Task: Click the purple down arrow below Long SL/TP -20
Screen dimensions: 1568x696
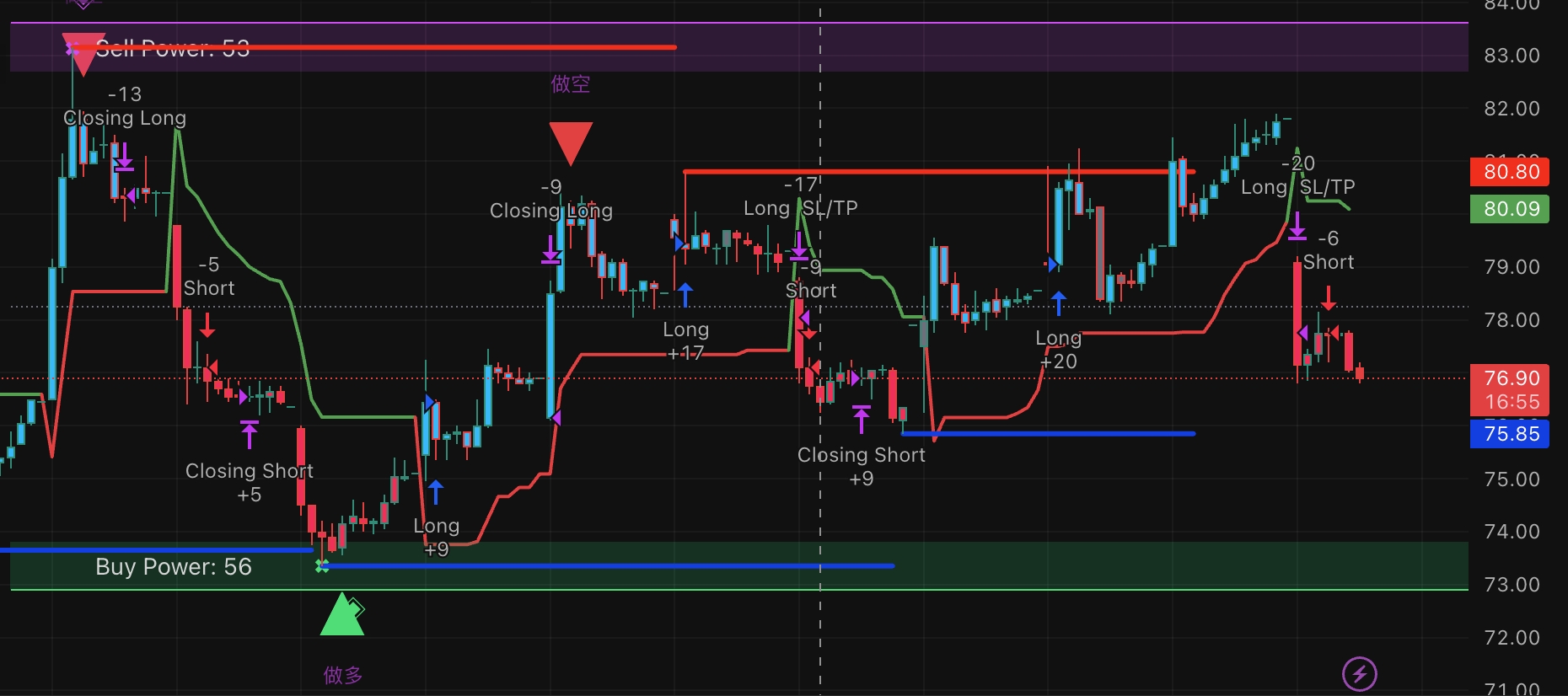Action: pyautogui.click(x=1297, y=226)
